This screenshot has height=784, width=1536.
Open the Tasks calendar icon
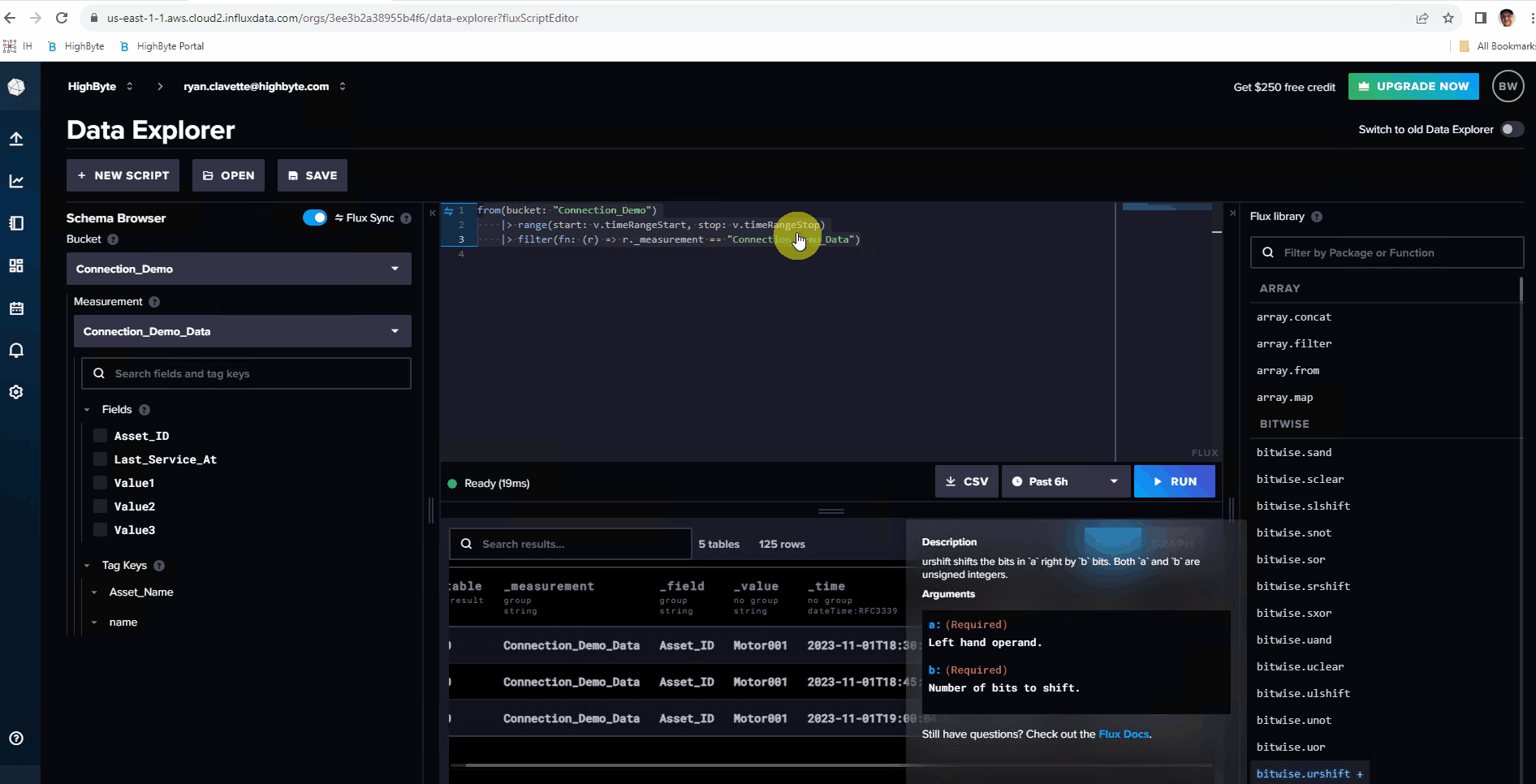[x=16, y=308]
